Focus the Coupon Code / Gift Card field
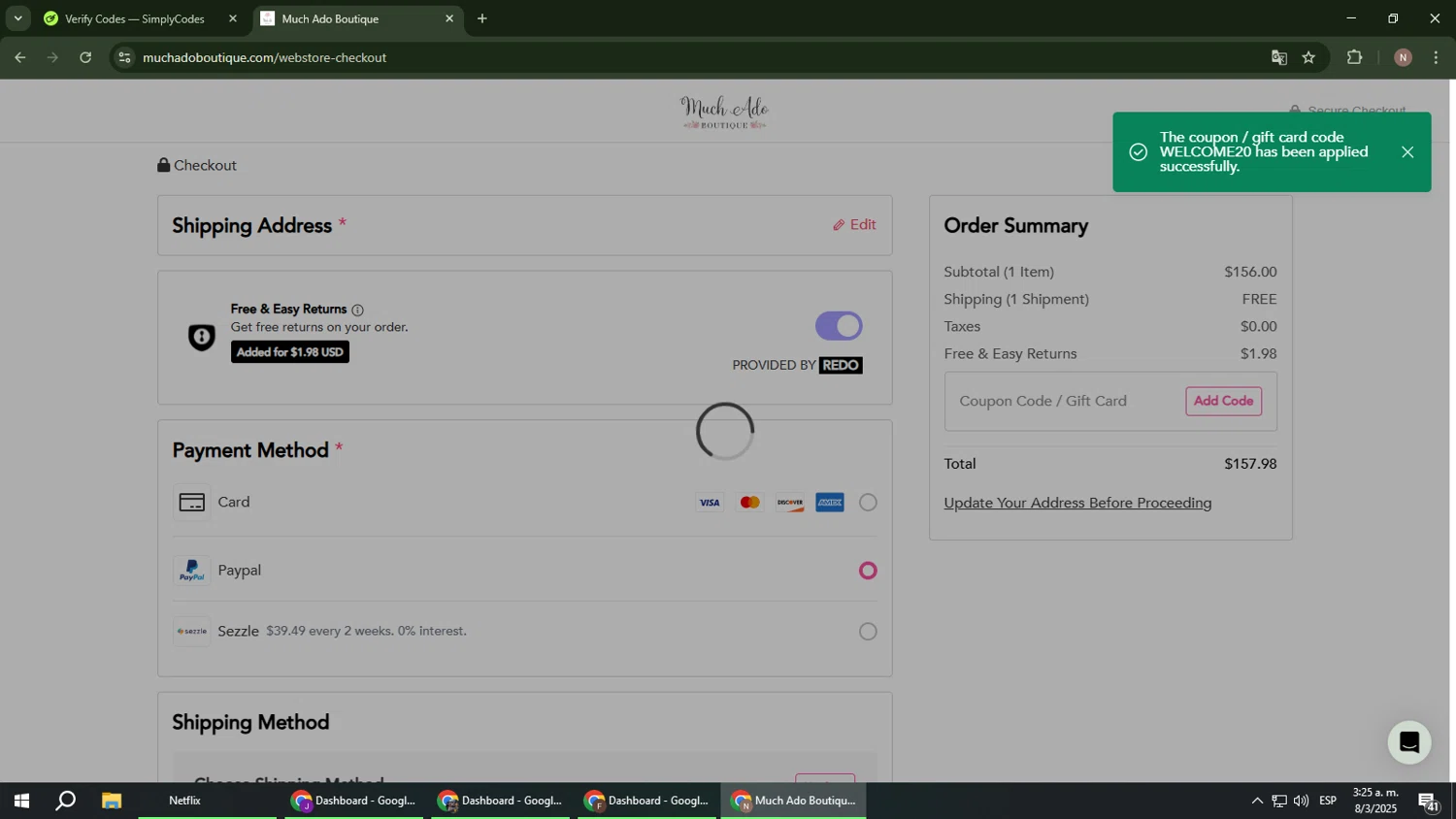1456x819 pixels. click(1066, 401)
